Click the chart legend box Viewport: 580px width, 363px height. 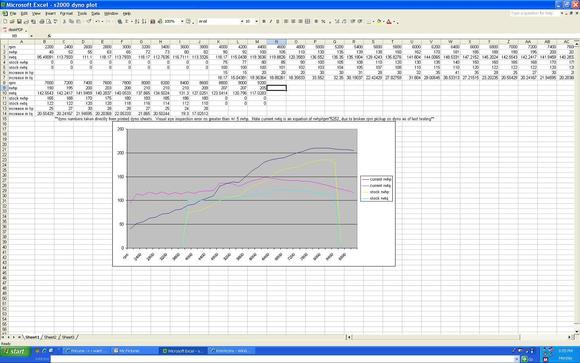pos(377,189)
